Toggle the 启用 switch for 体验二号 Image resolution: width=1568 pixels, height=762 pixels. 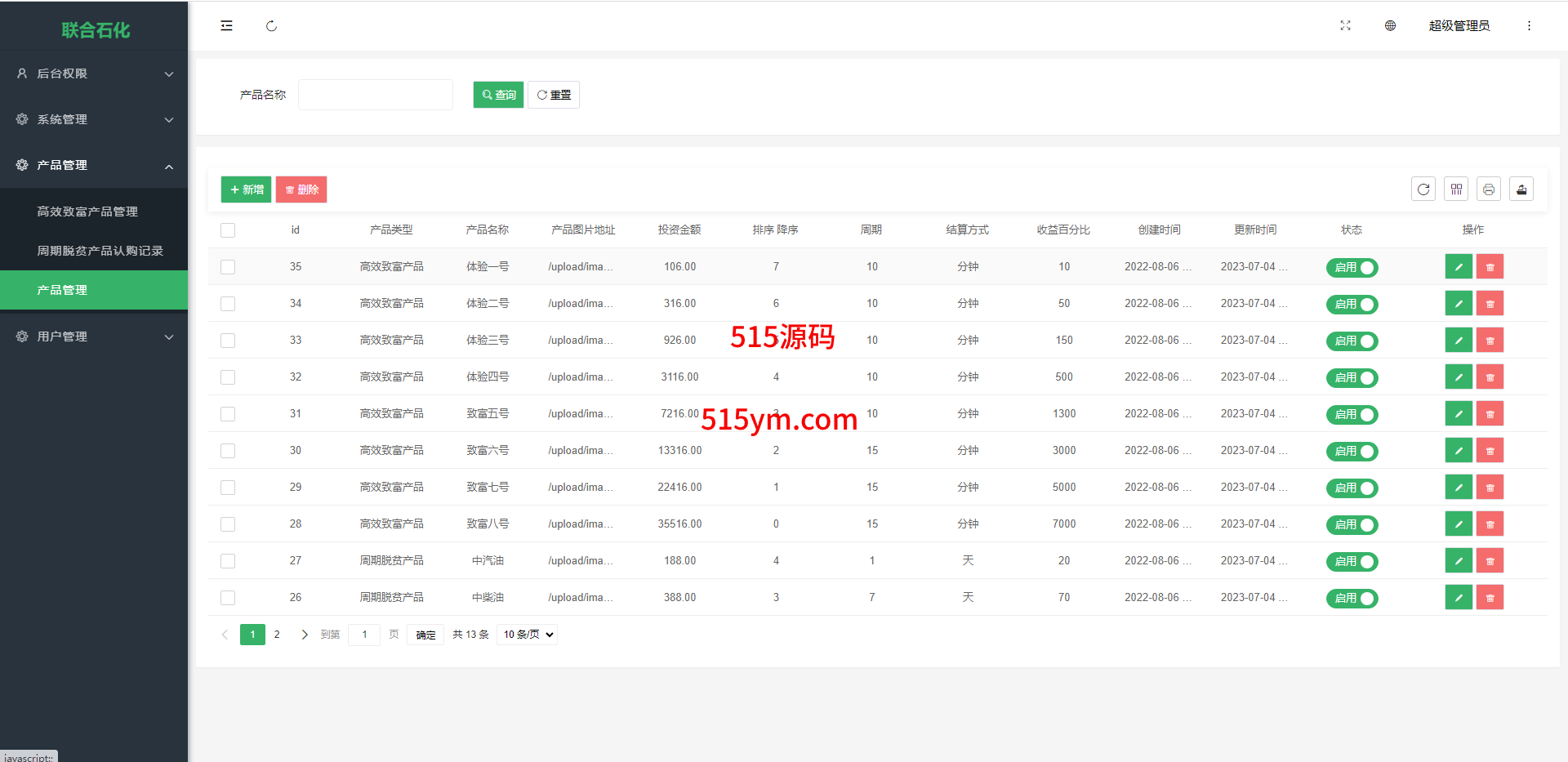coord(1352,305)
